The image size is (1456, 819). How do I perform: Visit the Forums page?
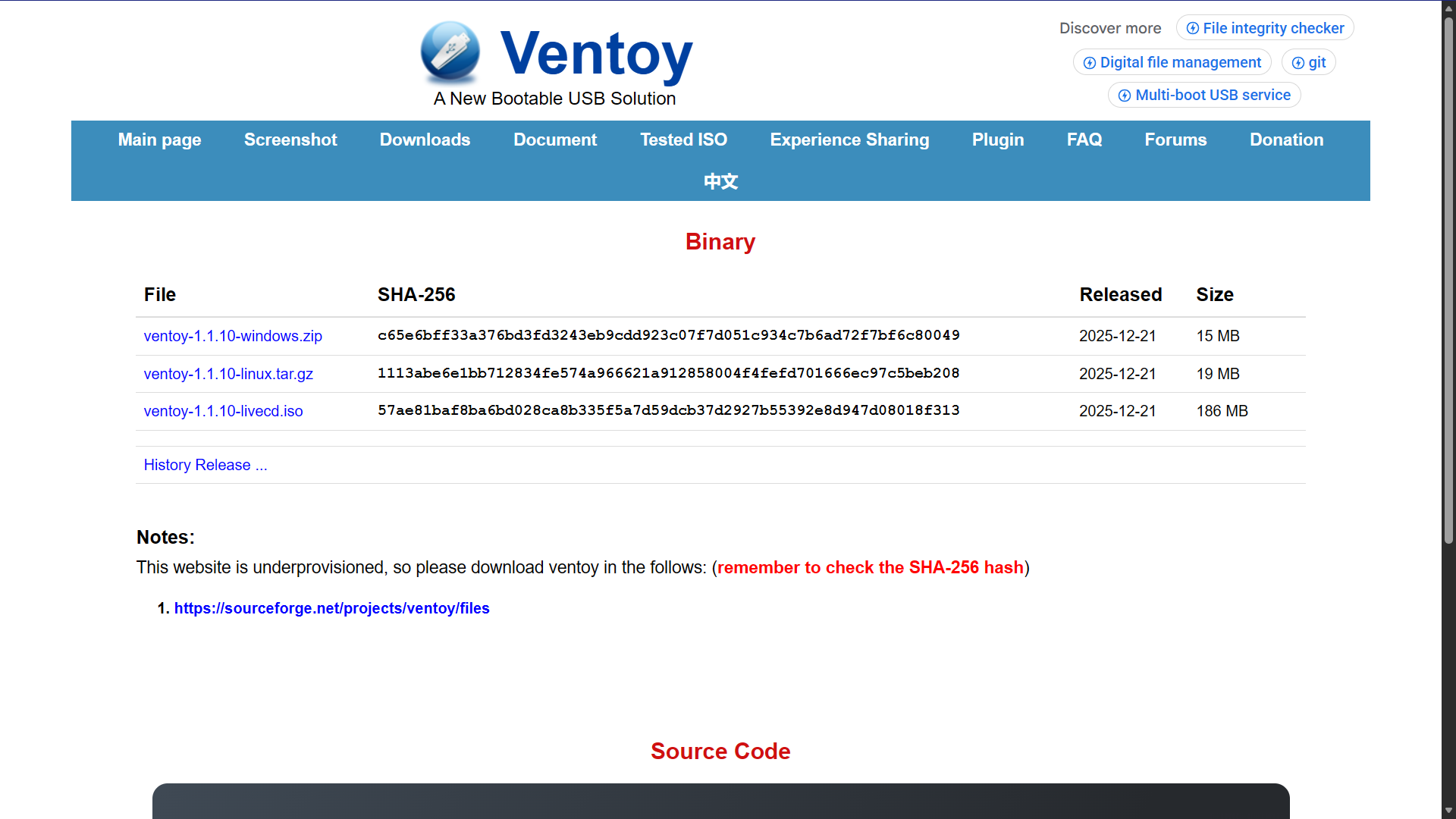tap(1175, 140)
